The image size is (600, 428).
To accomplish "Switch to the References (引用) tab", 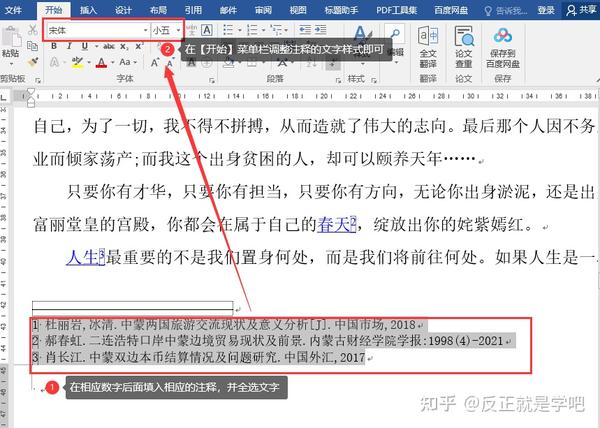I will click(x=193, y=10).
